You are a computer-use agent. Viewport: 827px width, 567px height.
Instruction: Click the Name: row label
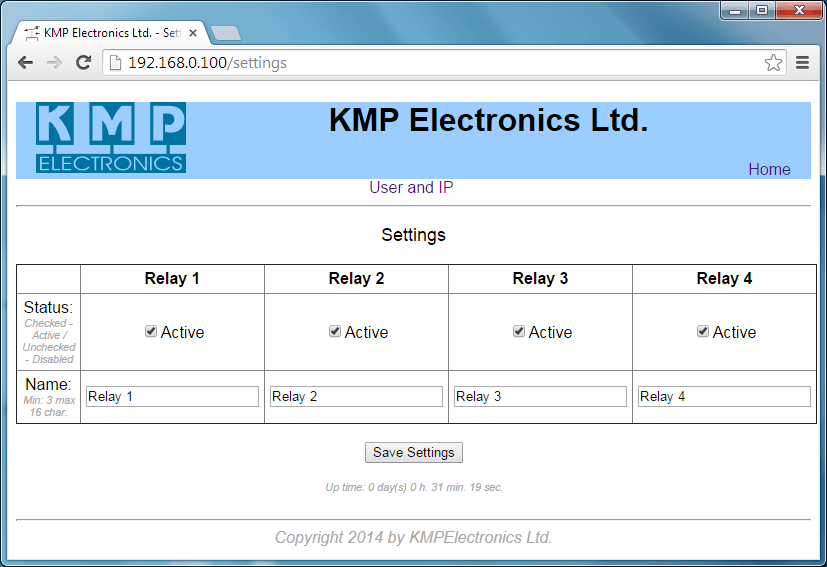click(x=48, y=384)
